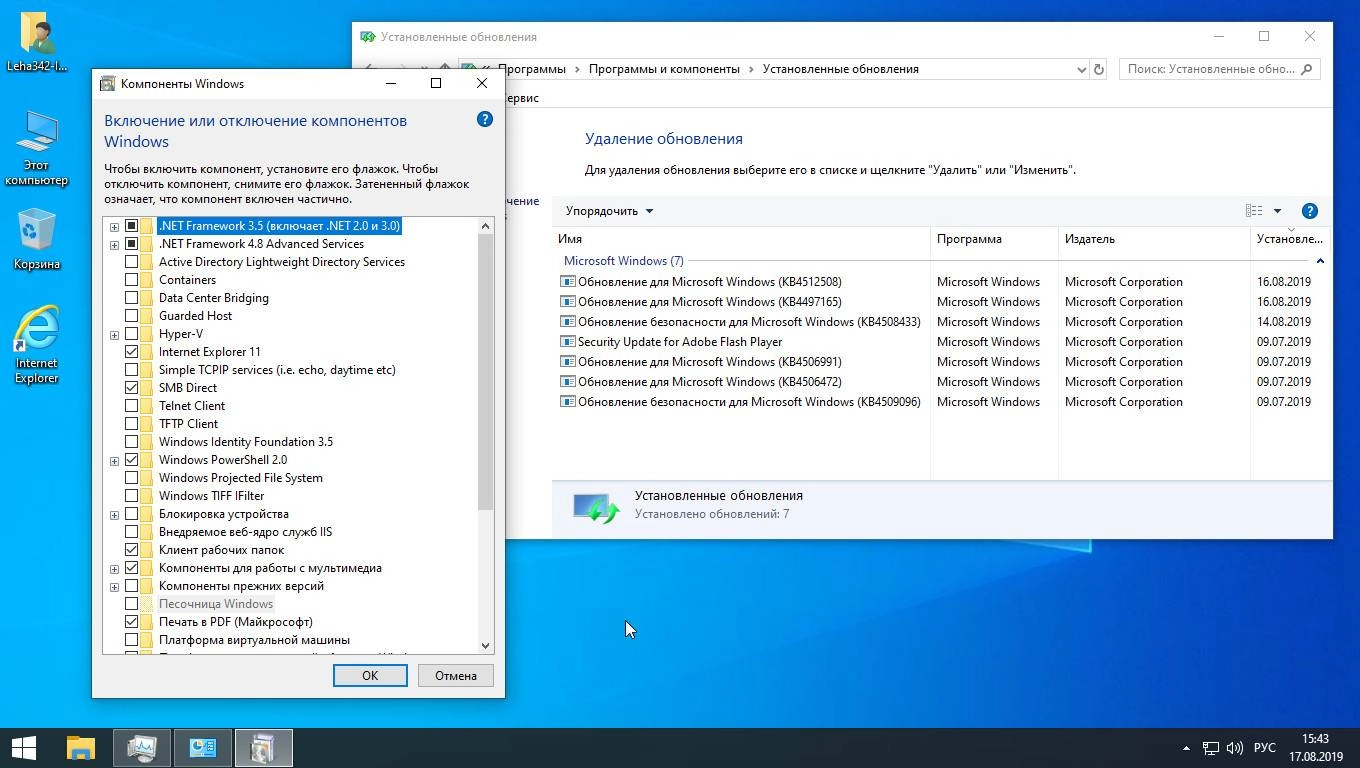
Task: Uncheck Клиент рабочих папок checkbox
Action: tap(132, 550)
